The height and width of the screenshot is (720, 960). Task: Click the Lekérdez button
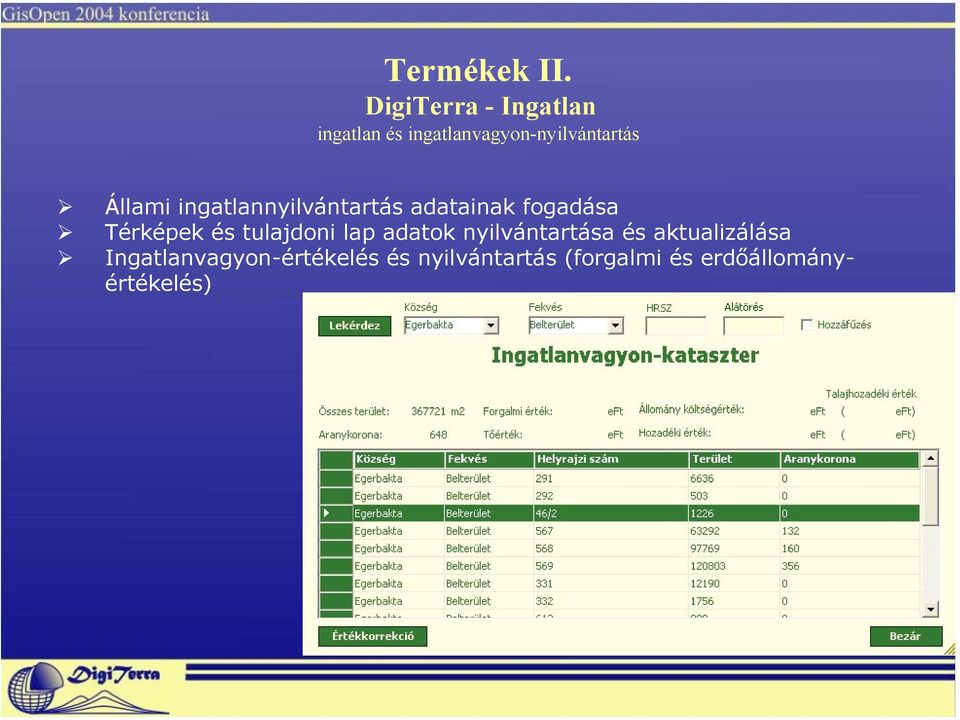point(354,326)
